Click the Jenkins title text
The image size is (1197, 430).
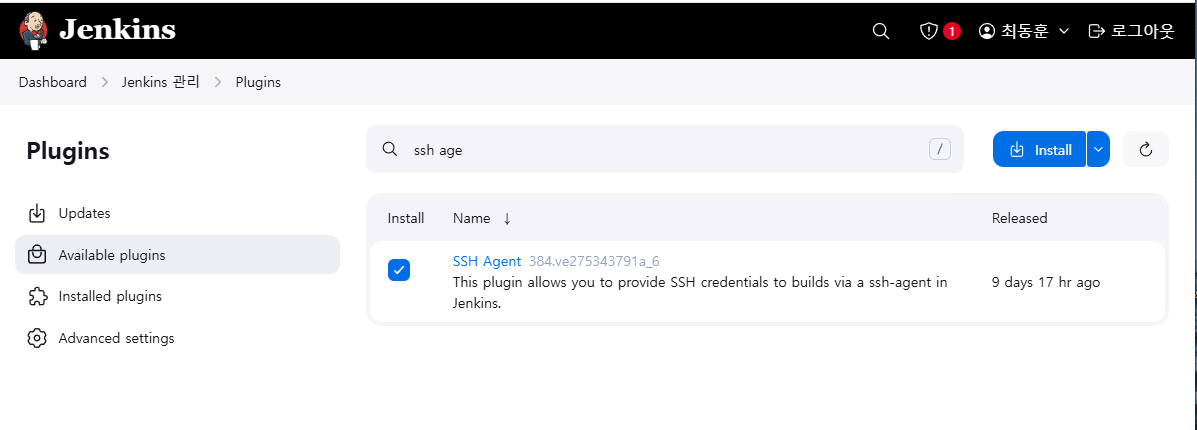(118, 30)
